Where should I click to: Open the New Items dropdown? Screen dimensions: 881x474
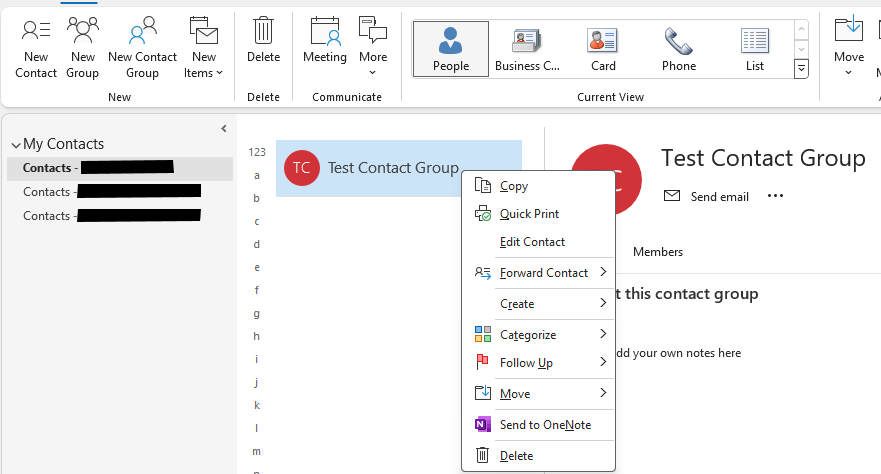[x=203, y=48]
